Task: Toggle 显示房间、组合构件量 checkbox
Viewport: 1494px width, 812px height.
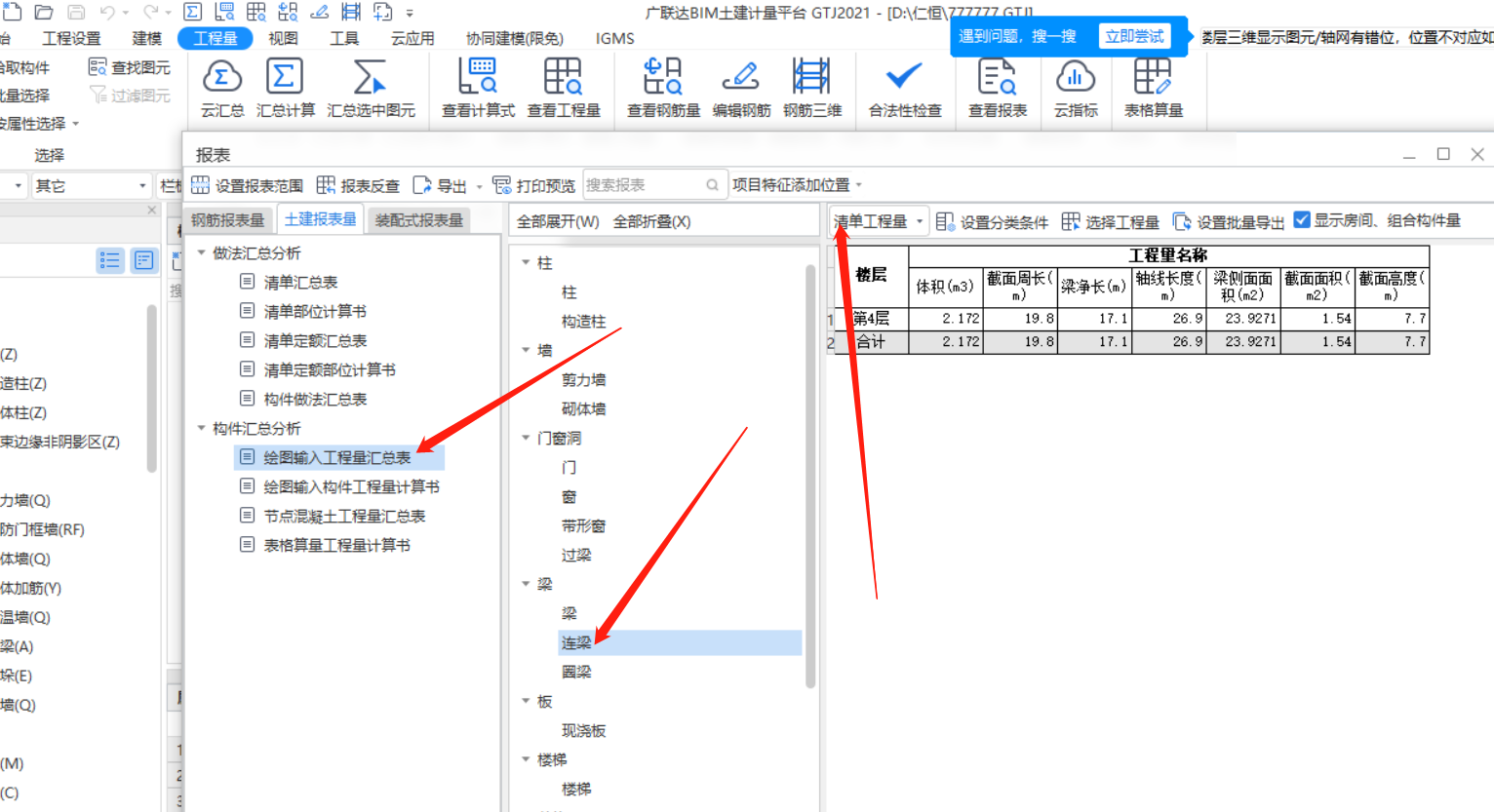Action: pos(1302,220)
